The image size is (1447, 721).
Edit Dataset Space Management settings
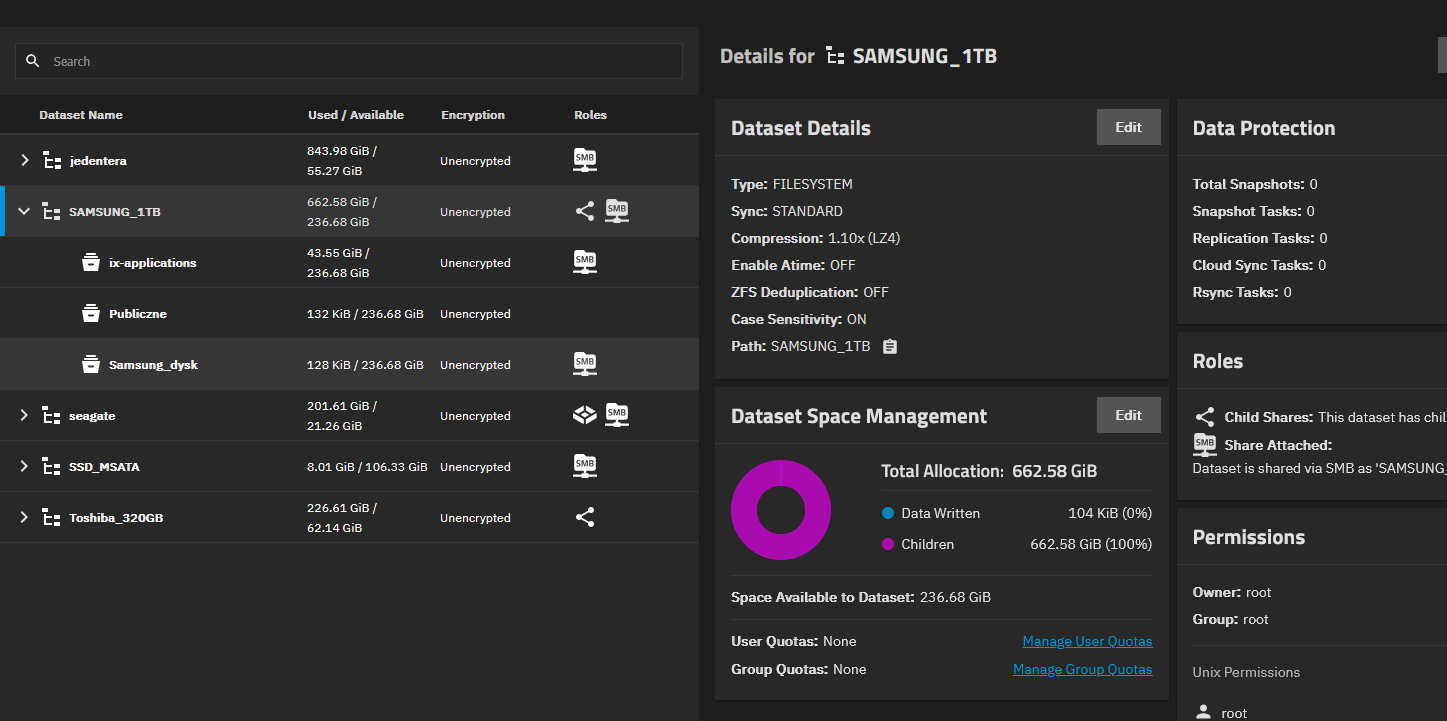coord(1128,415)
